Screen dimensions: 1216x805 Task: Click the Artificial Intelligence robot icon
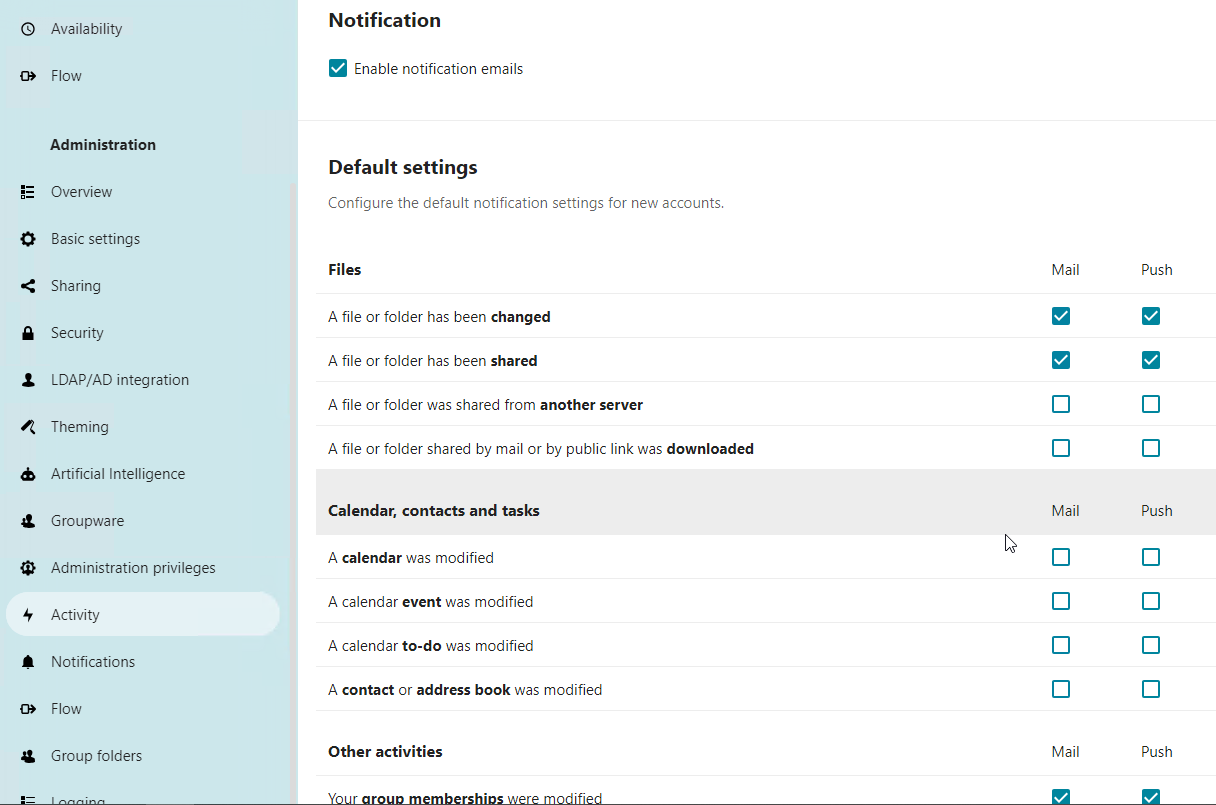coord(28,474)
